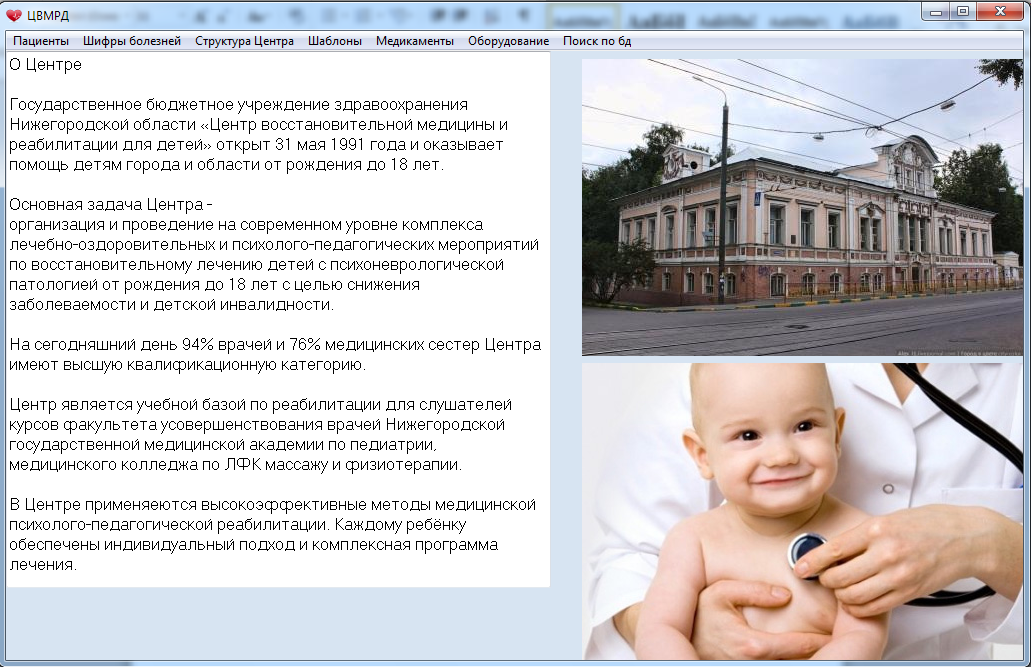Image resolution: width=1031 pixels, height=667 pixels.
Task: Open the Структура Центра menu
Action: pyautogui.click(x=244, y=41)
